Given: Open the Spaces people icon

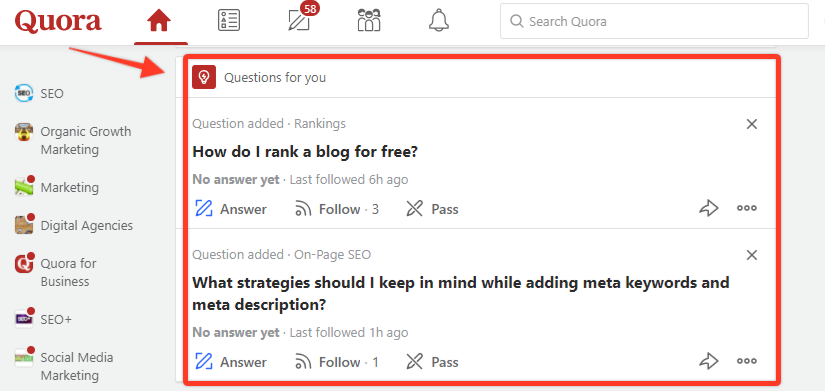Looking at the screenshot, I should click(x=369, y=21).
